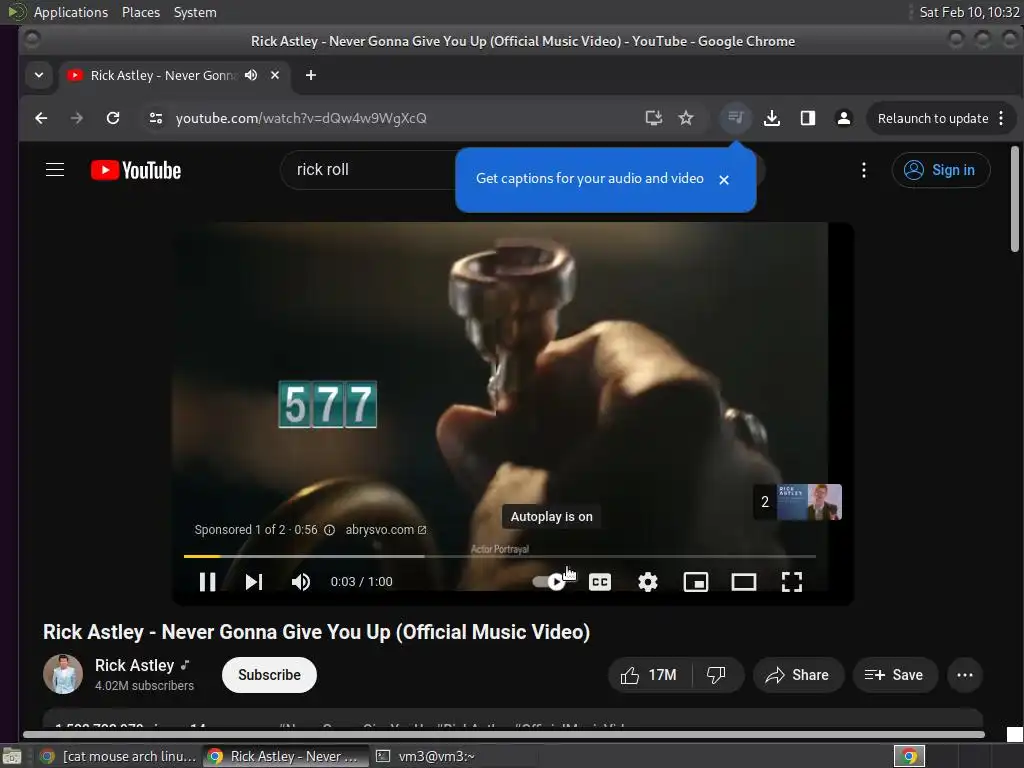Skip to the next video
Screen dimensions: 1024x768
click(254, 581)
